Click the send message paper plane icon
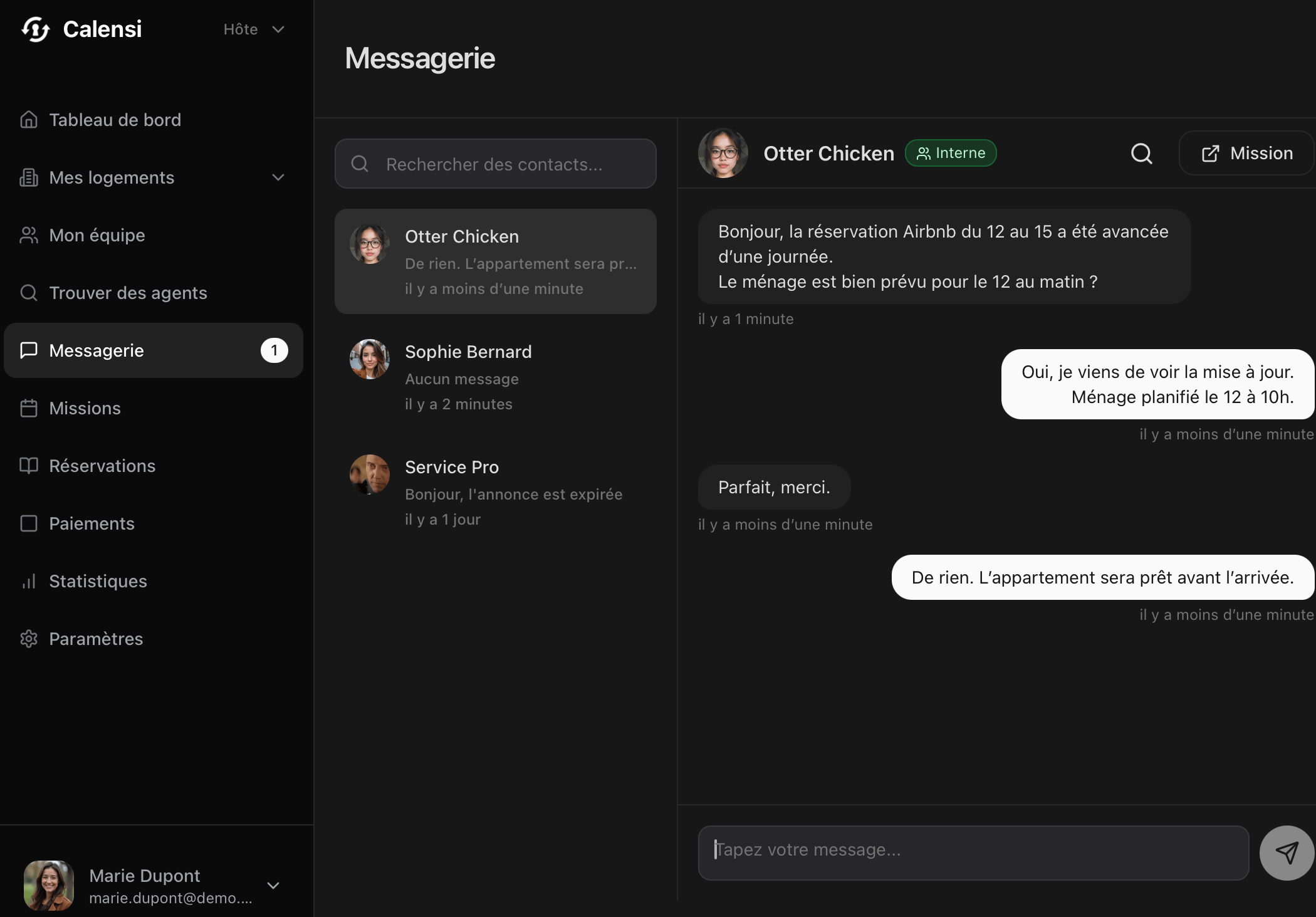This screenshot has width=1316, height=917. [x=1287, y=852]
